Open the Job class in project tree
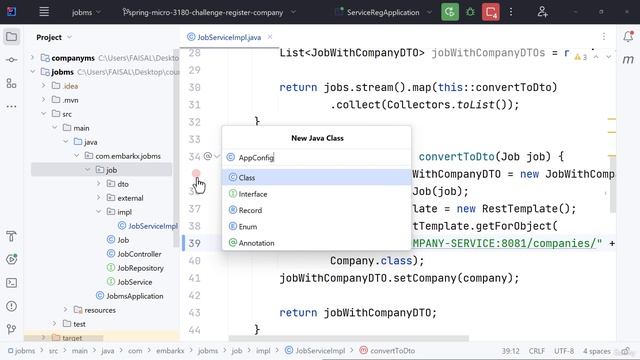Screen dimensions: 640x360 pyautogui.click(x=118, y=240)
